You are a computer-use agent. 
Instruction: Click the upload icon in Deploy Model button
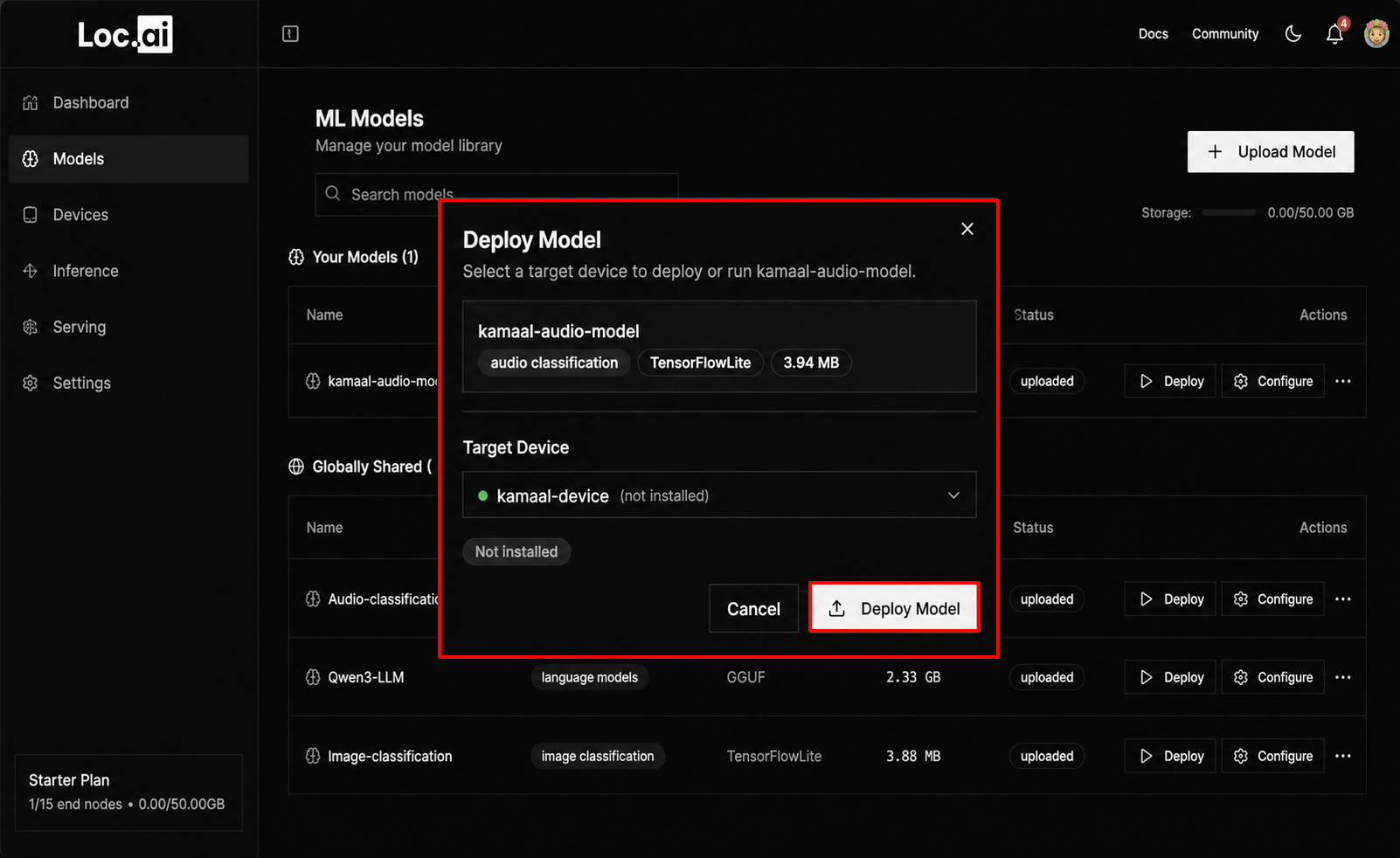coord(837,609)
